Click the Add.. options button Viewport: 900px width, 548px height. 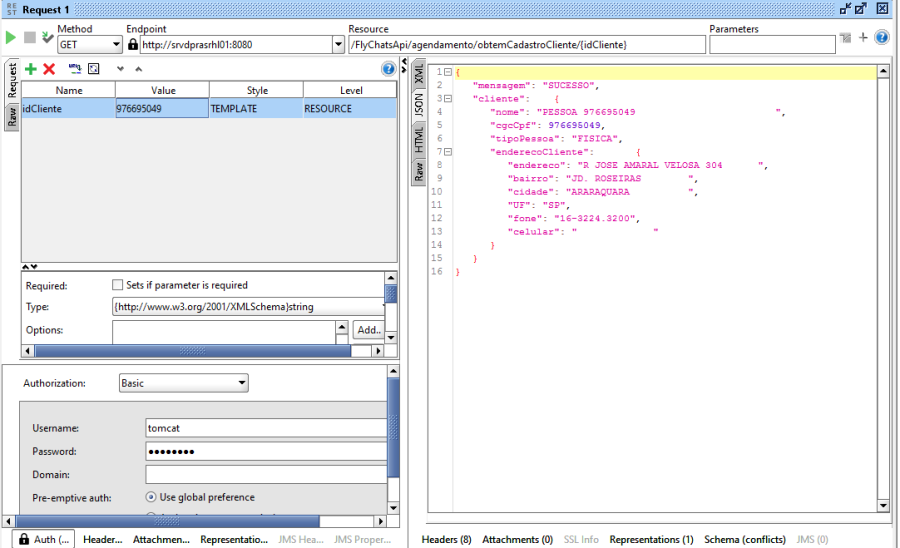point(368,330)
